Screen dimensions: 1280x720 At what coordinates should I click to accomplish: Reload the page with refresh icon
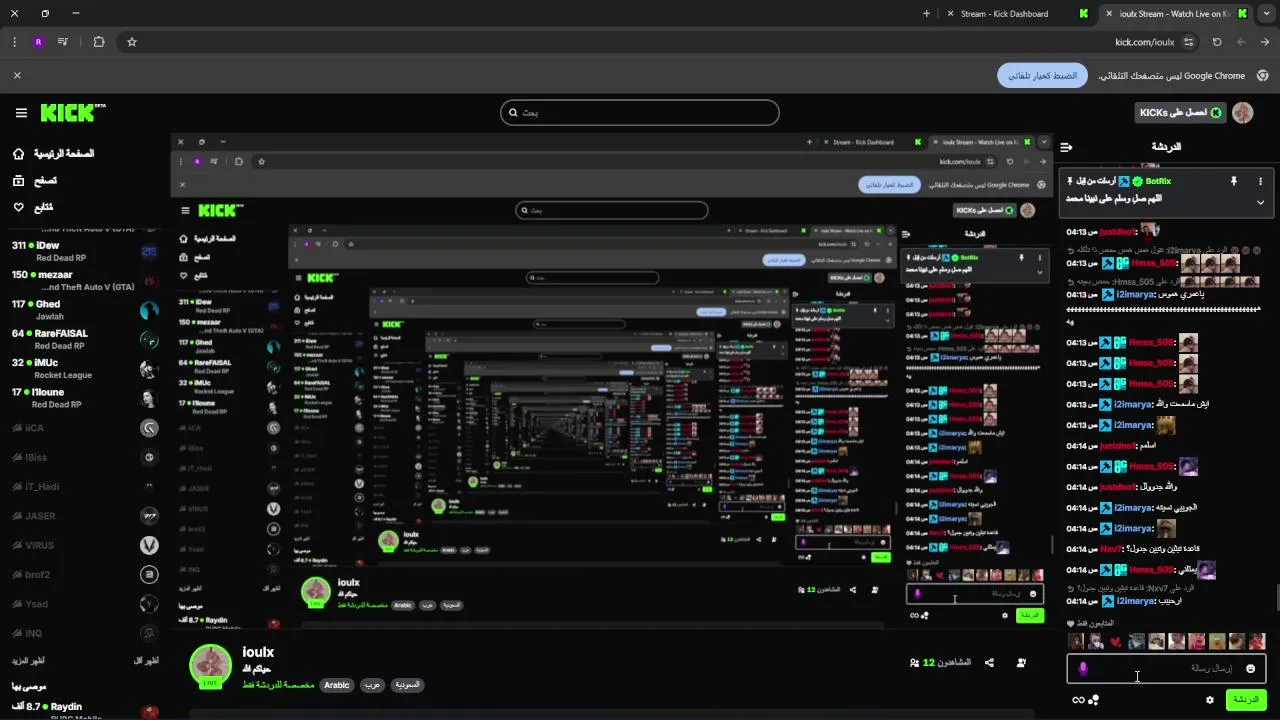1217,42
